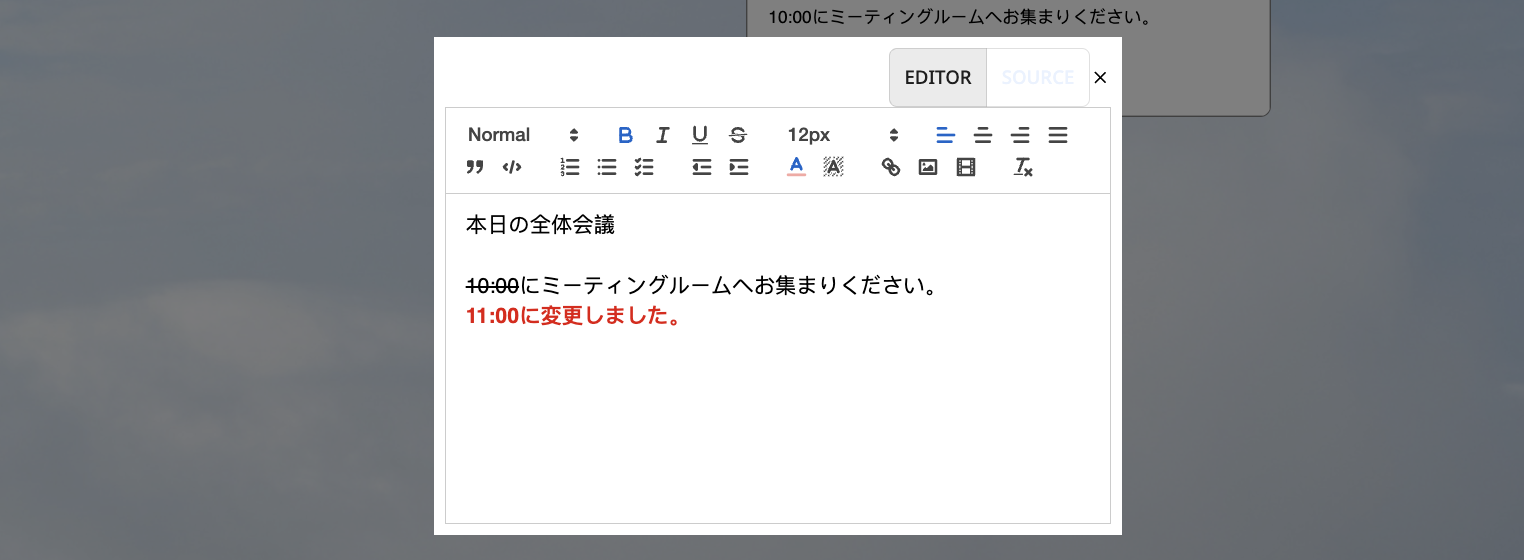1524x560 pixels.
Task: Open the Normal heading style dropdown
Action: [523, 135]
